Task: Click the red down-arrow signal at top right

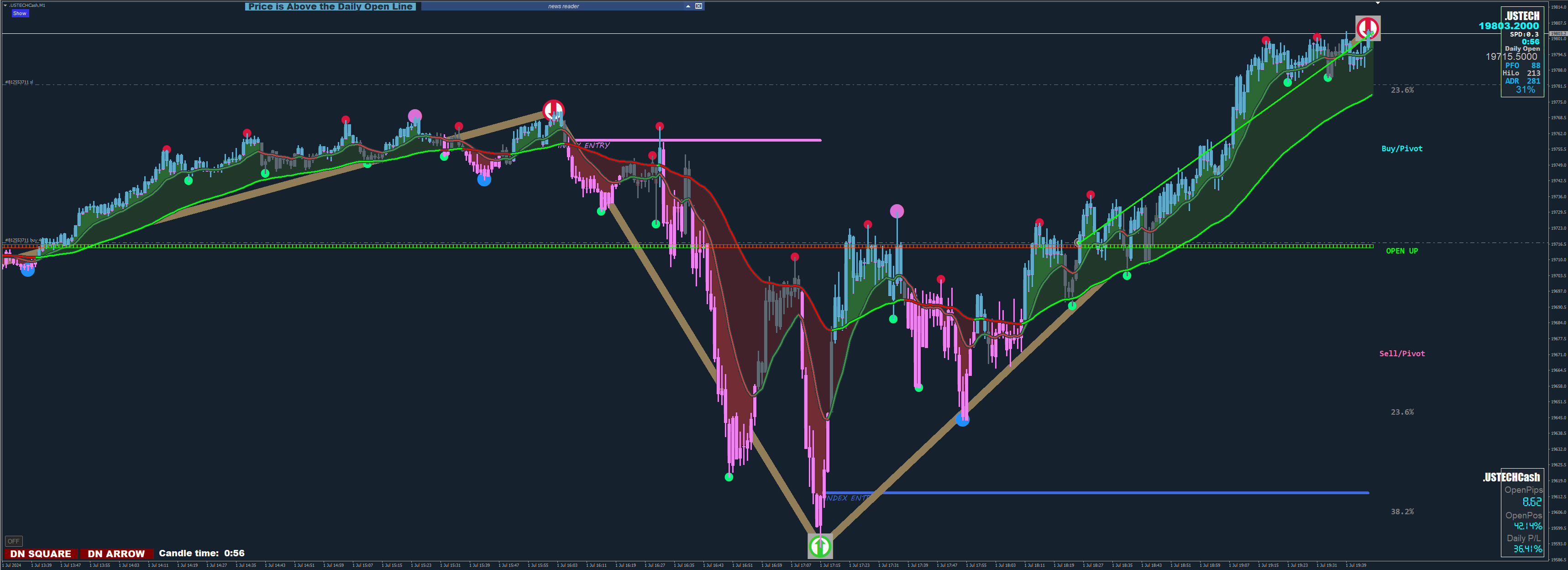Action: (1367, 28)
